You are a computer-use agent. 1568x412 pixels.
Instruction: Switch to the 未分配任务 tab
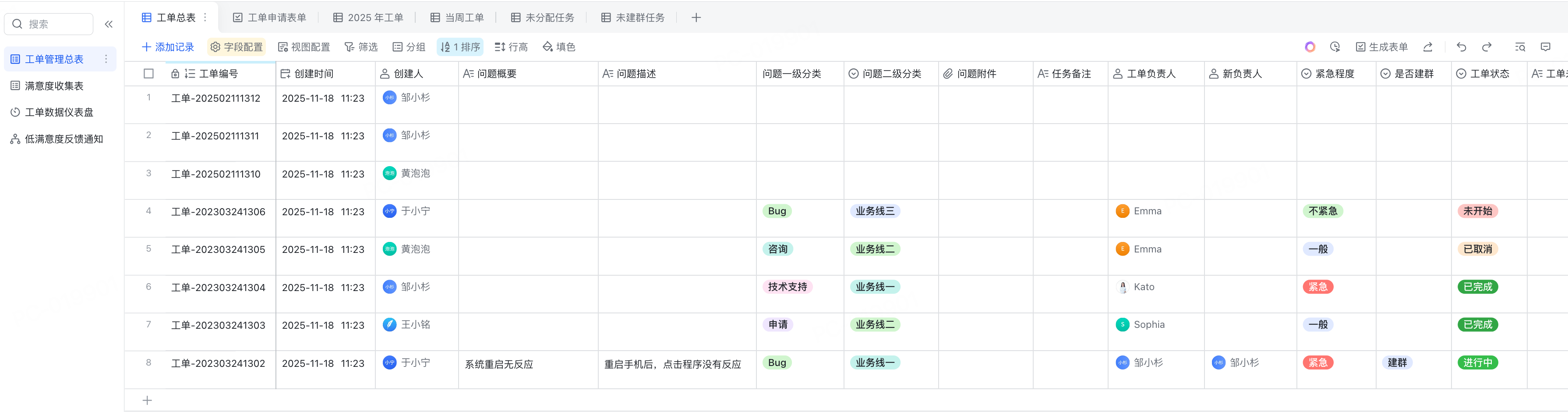542,18
